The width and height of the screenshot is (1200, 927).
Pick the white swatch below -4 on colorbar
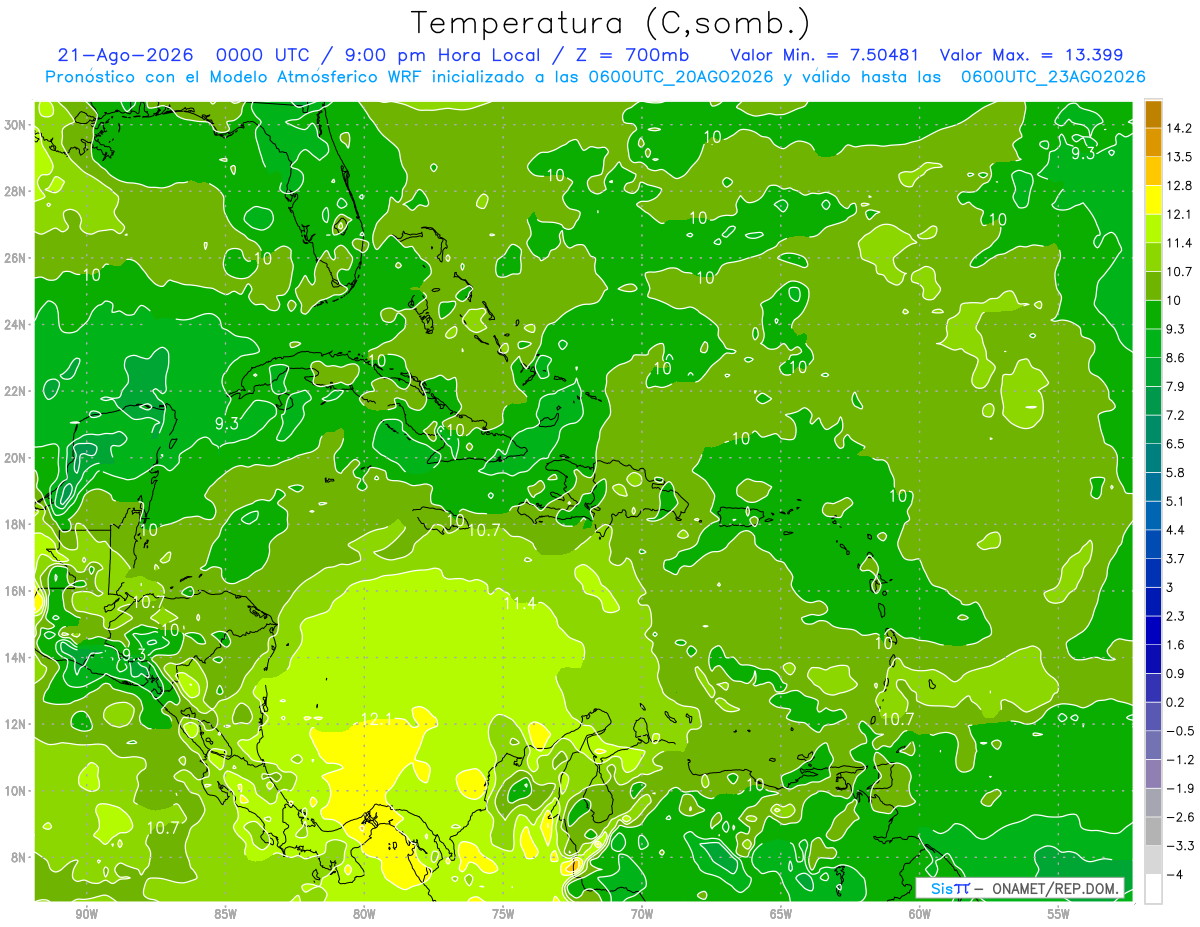coord(1153,889)
